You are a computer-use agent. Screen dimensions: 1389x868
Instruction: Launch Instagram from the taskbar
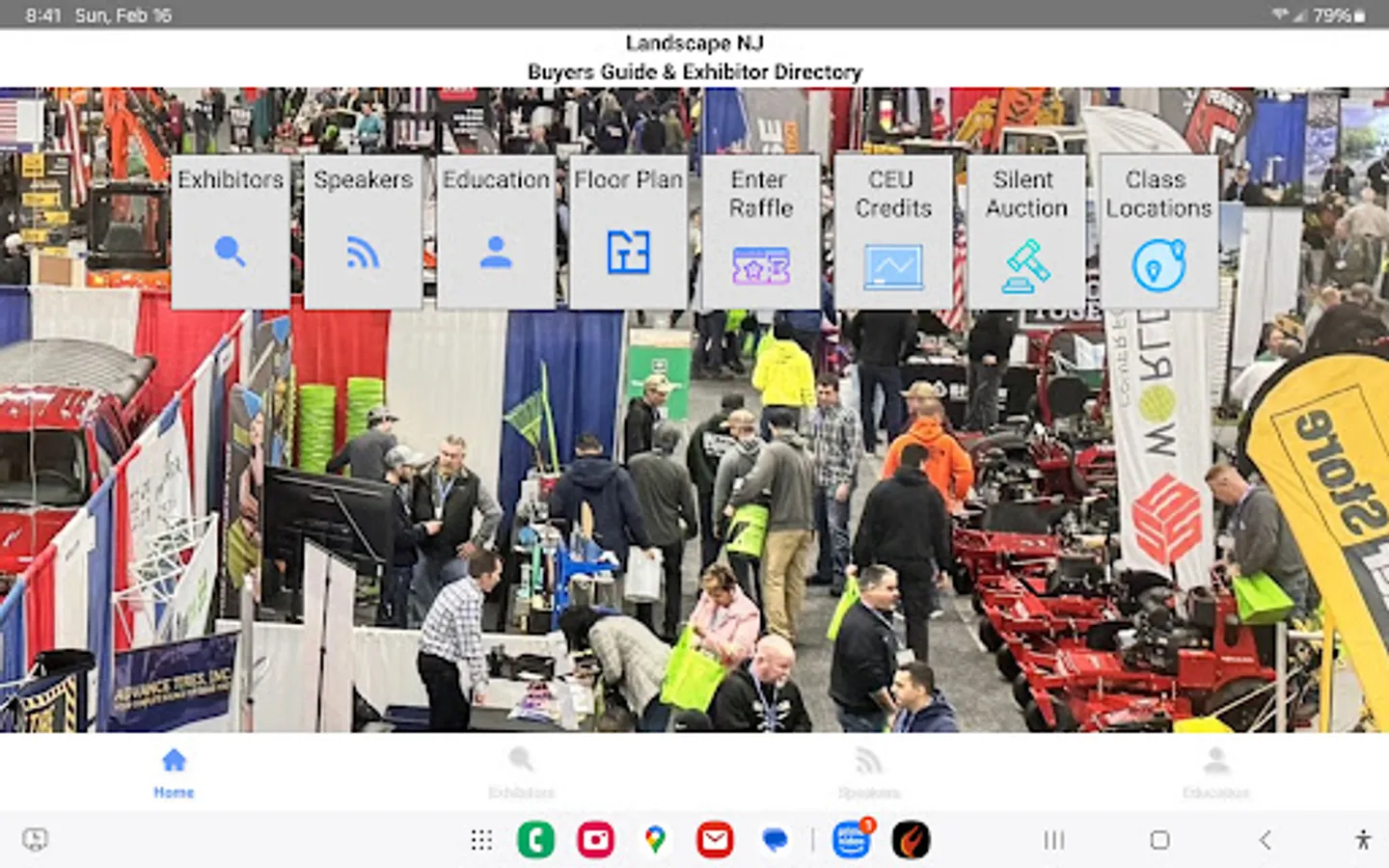[x=595, y=839]
